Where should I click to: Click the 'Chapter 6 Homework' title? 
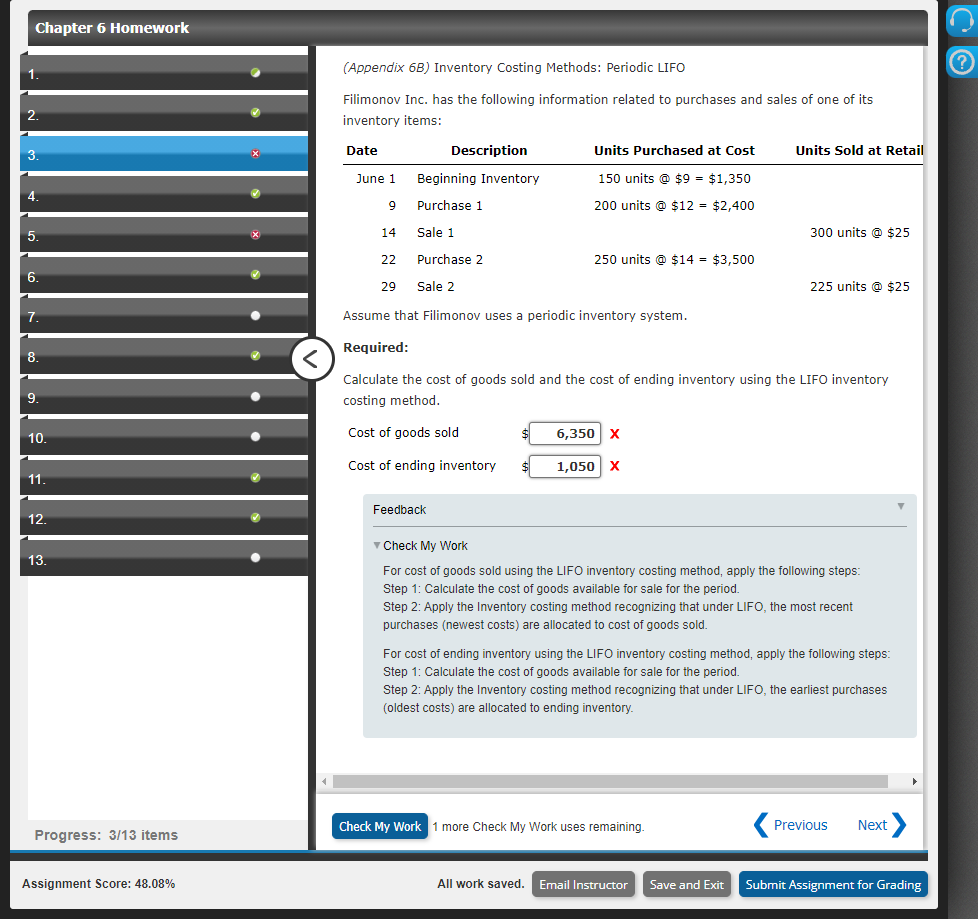click(112, 28)
